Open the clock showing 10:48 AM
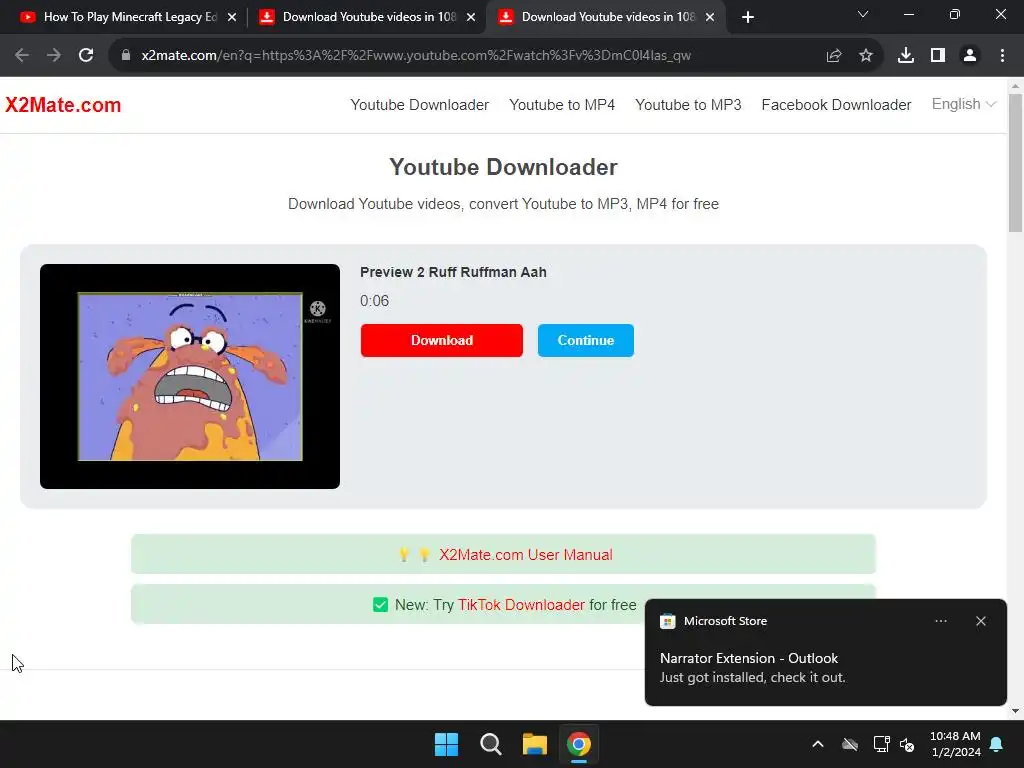Screen dimensions: 1024x768 (955, 744)
